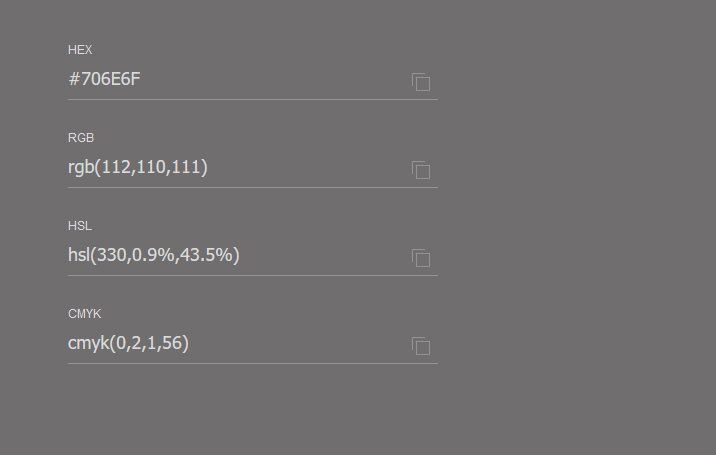
Task: Click the line below the HSL value
Action: click(252, 275)
